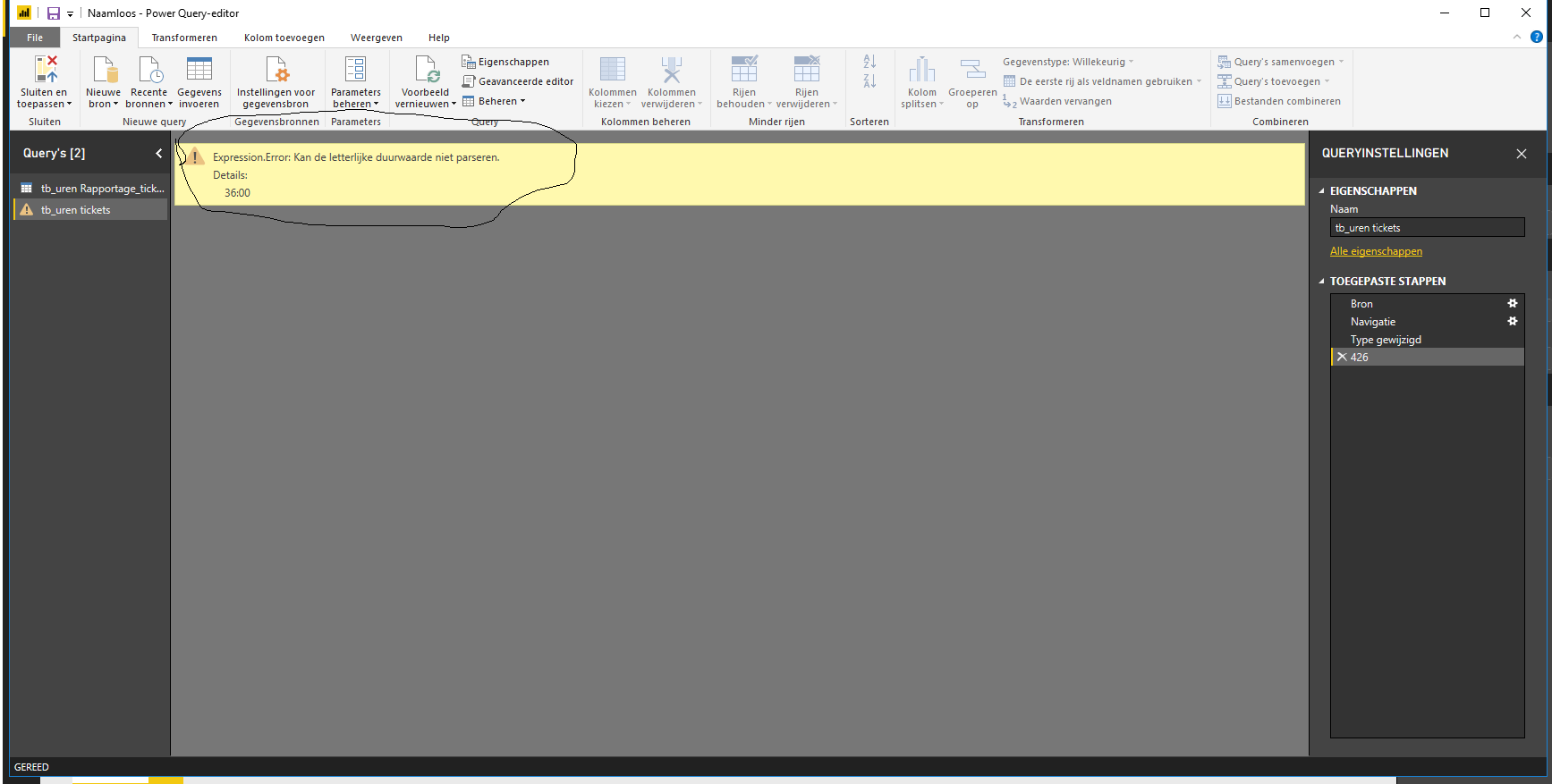
Task: Click Waarden vervangen
Action: coord(1057,101)
